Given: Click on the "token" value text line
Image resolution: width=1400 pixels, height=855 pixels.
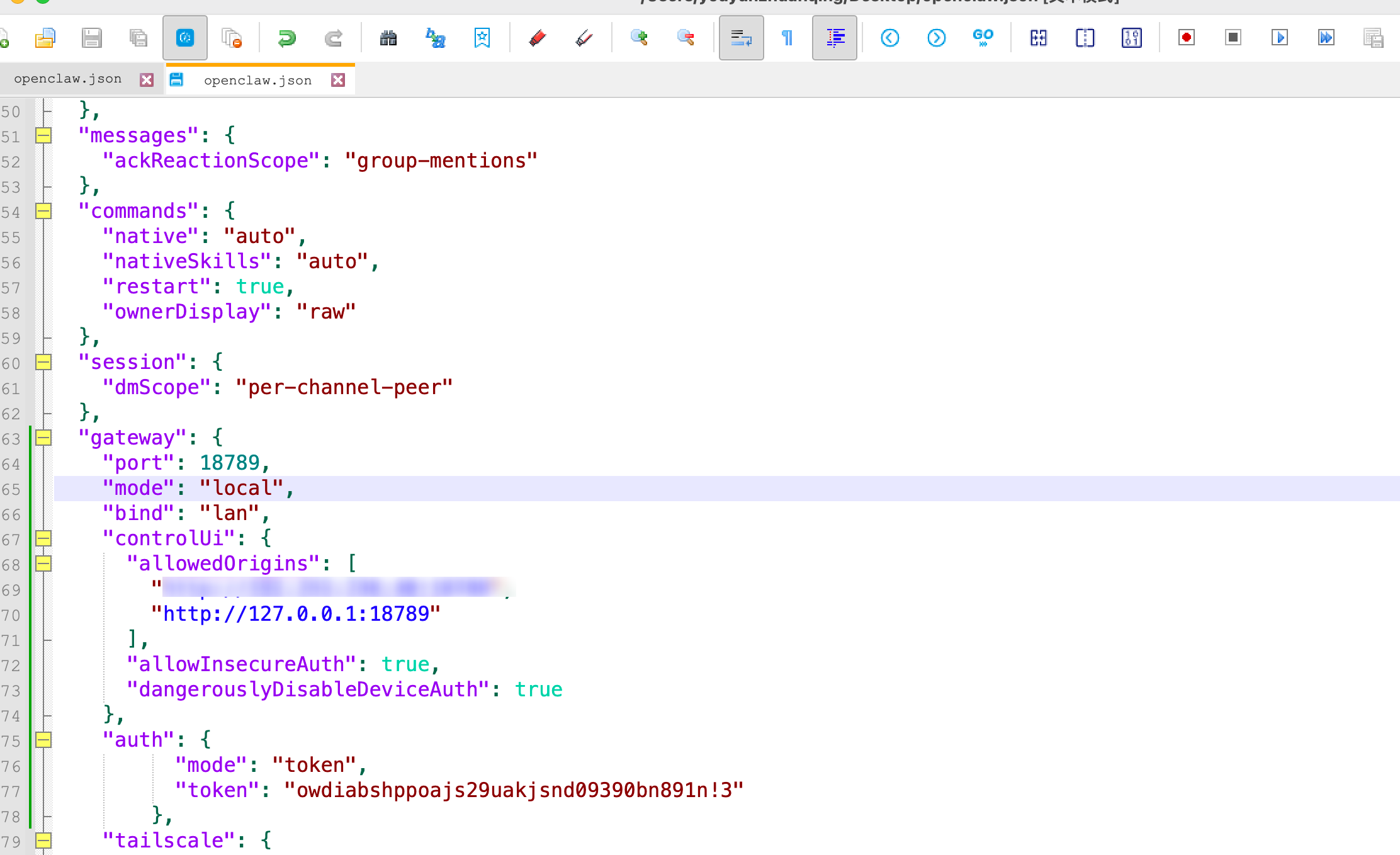Looking at the screenshot, I should coord(513,790).
